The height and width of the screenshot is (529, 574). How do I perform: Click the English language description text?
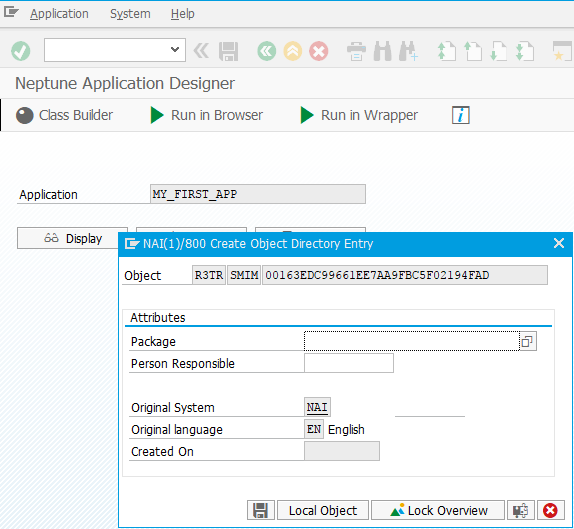(x=346, y=429)
